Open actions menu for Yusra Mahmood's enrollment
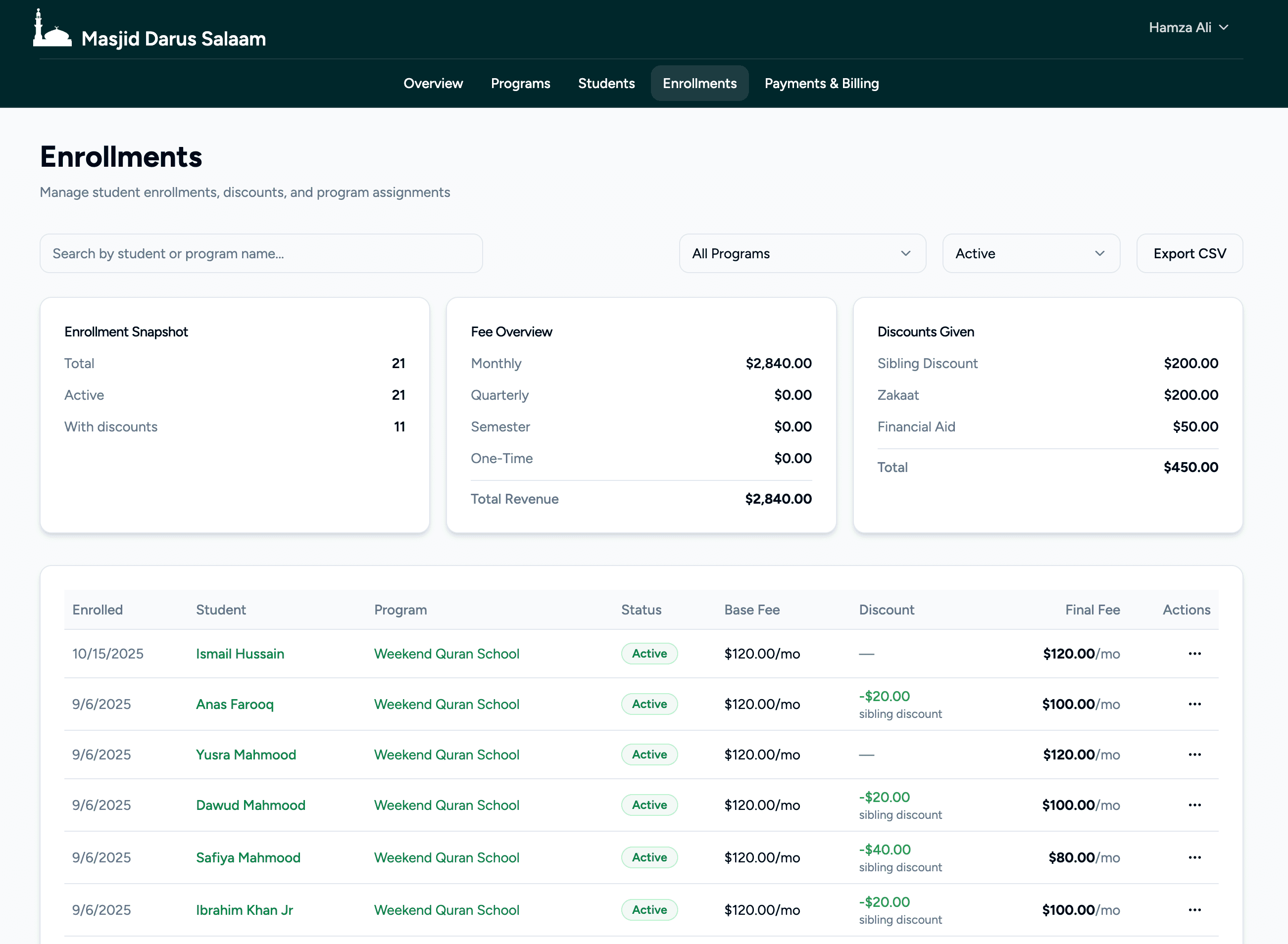Screen dimensions: 1288x944 1195,755
